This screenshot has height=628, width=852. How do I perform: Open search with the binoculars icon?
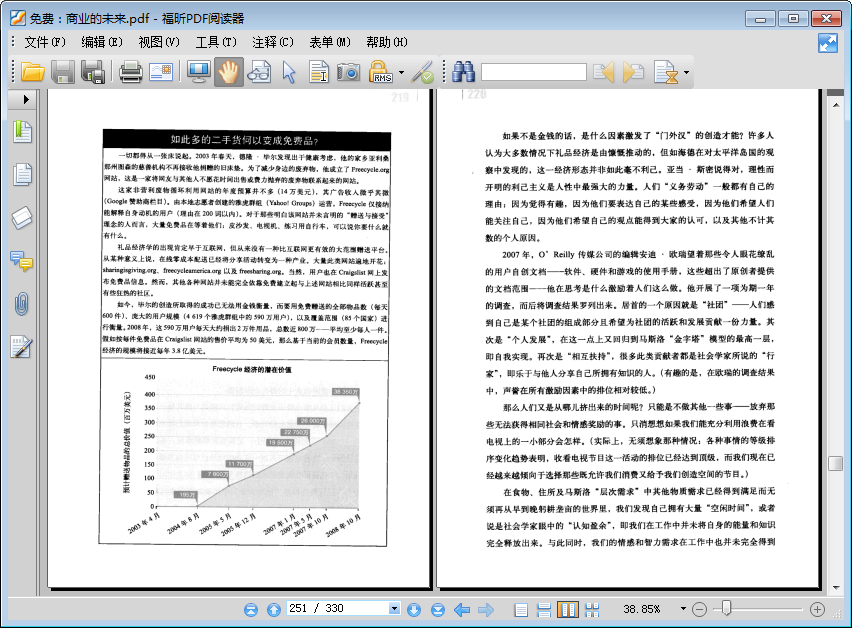pyautogui.click(x=463, y=71)
